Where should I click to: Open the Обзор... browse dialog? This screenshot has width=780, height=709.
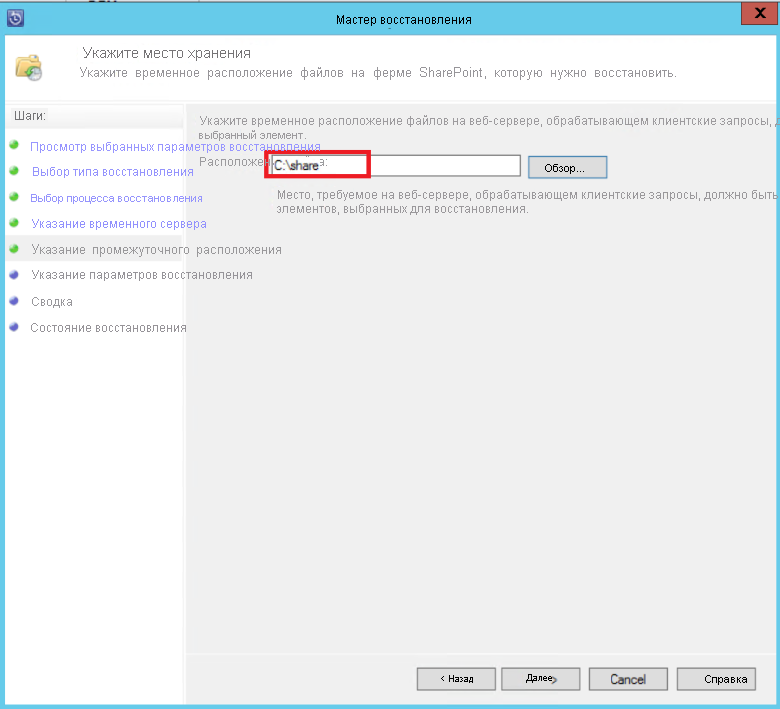pyautogui.click(x=567, y=168)
